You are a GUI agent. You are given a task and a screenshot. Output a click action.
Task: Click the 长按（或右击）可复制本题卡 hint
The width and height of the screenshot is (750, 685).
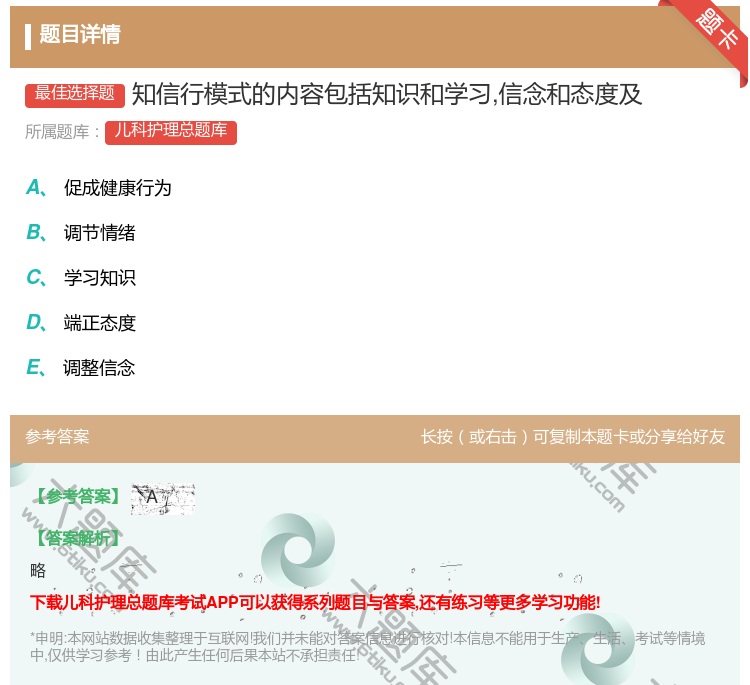point(573,437)
